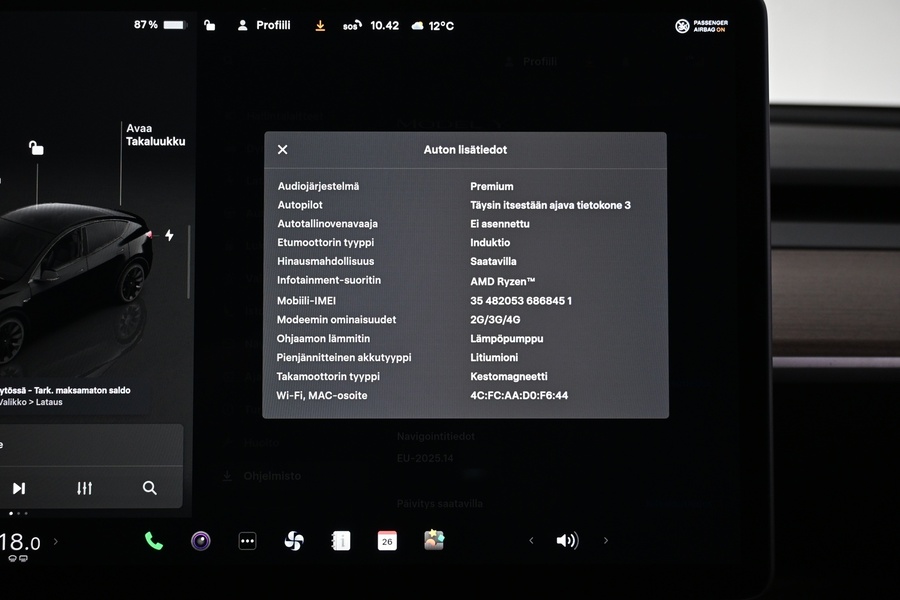Viewport: 900px width, 600px height.
Task: Open the media equalizer settings
Action: point(84,488)
